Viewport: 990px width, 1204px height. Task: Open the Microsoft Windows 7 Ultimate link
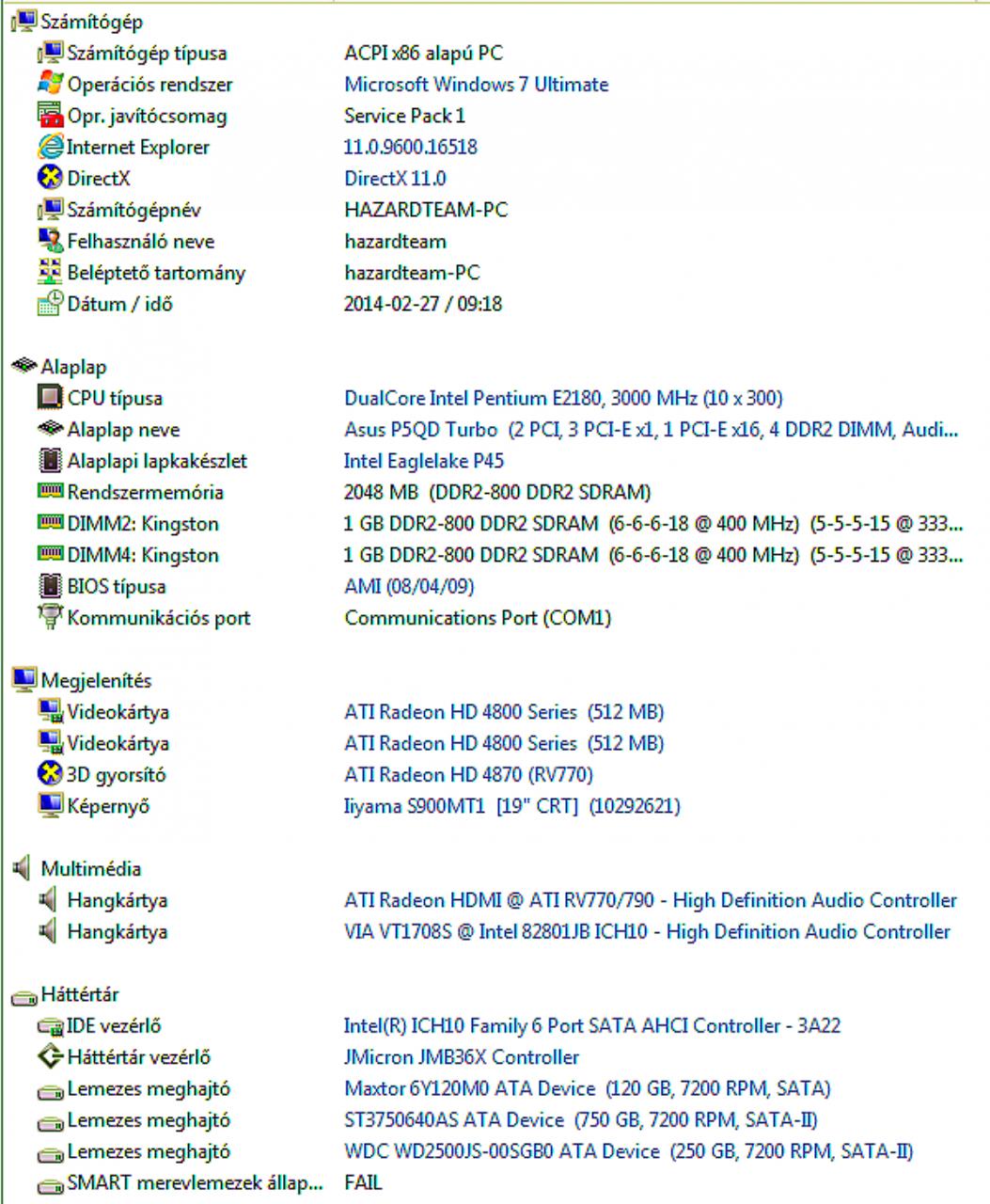coord(476,85)
